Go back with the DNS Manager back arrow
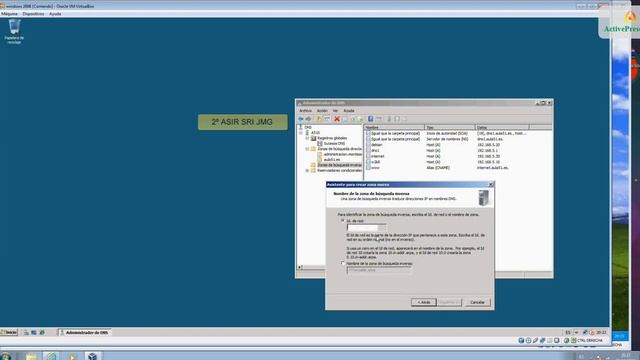Screen dimensions: 640x360 pos(301,119)
